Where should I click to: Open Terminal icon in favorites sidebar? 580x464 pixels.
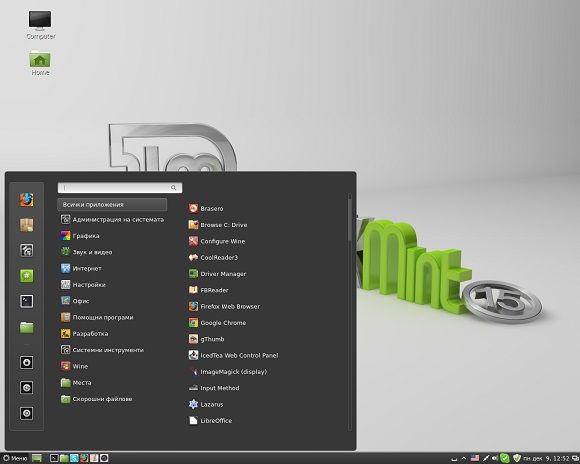[x=27, y=301]
